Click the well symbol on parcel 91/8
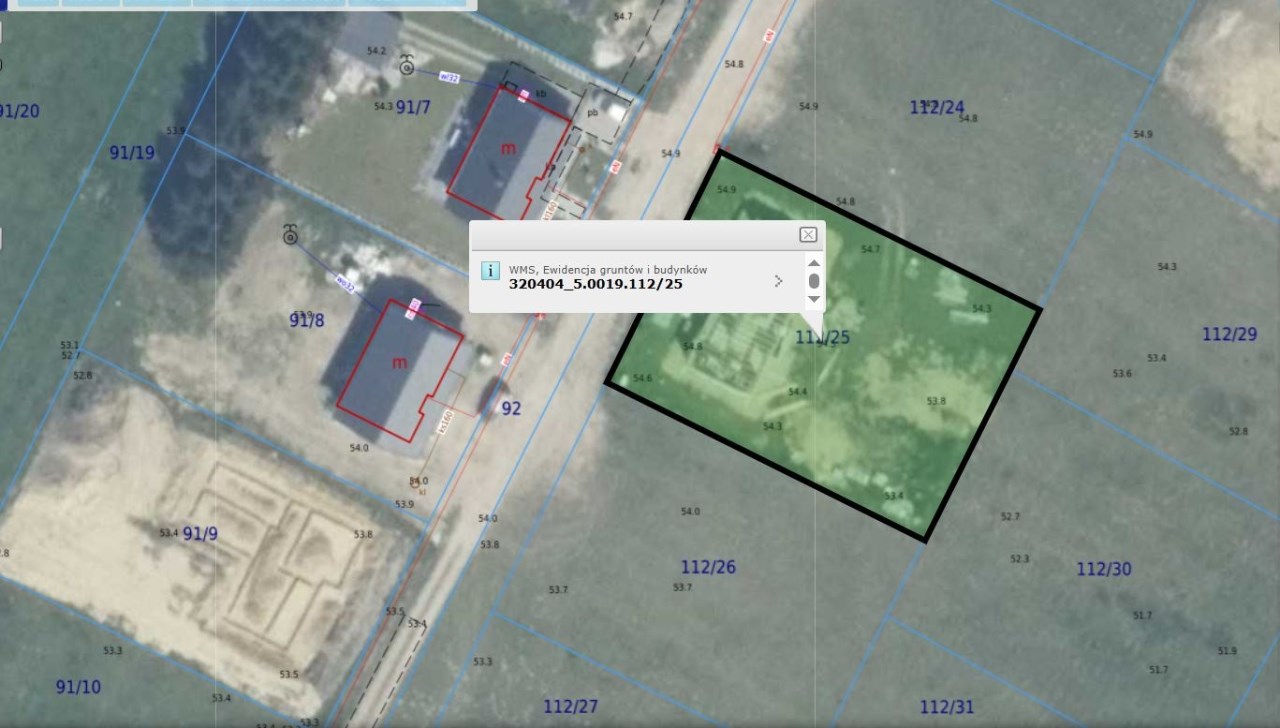This screenshot has width=1280, height=728. pyautogui.click(x=290, y=235)
